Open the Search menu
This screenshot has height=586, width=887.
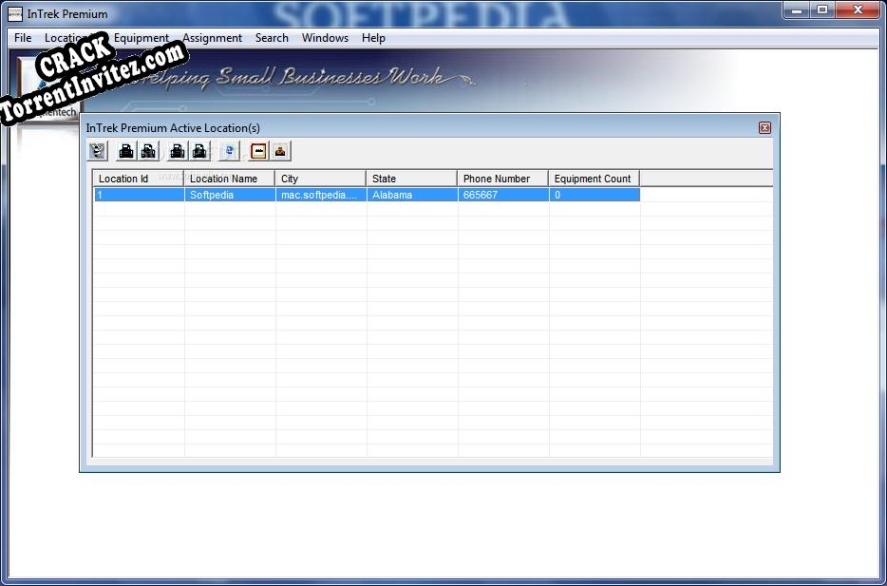point(270,37)
